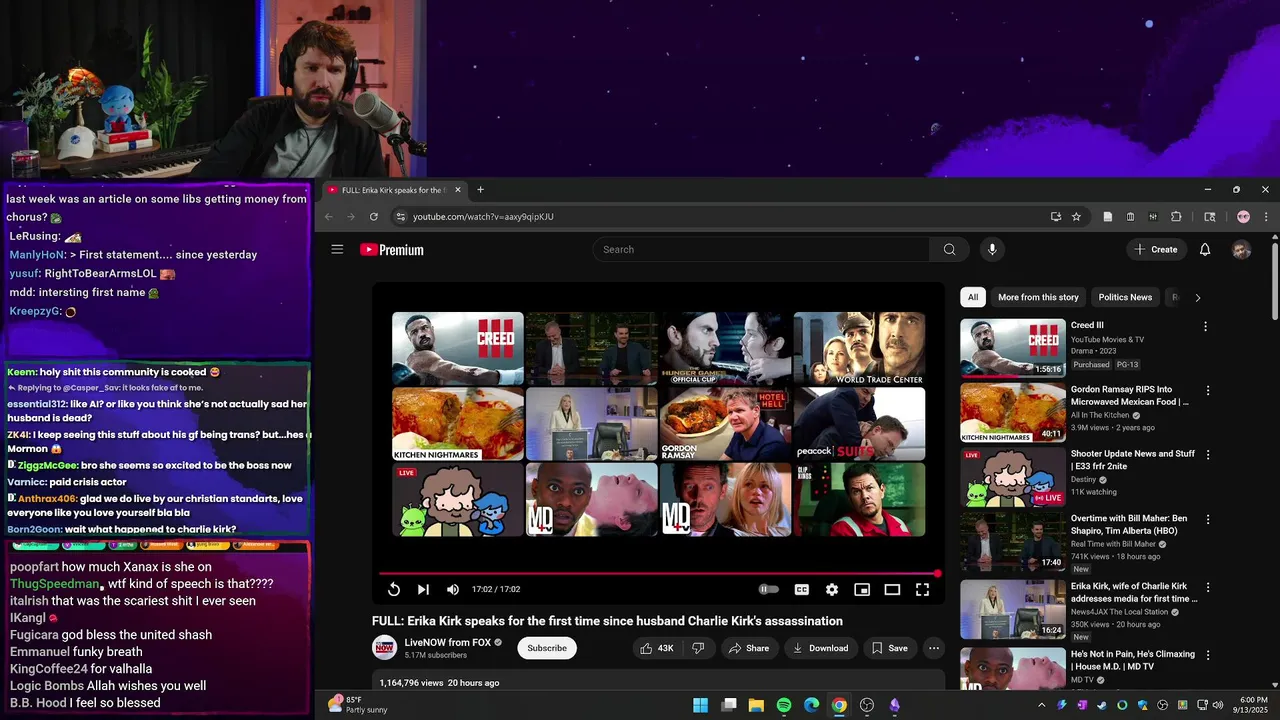Open the Chrome three-dot menu
The width and height of the screenshot is (1280, 720).
point(1266,216)
